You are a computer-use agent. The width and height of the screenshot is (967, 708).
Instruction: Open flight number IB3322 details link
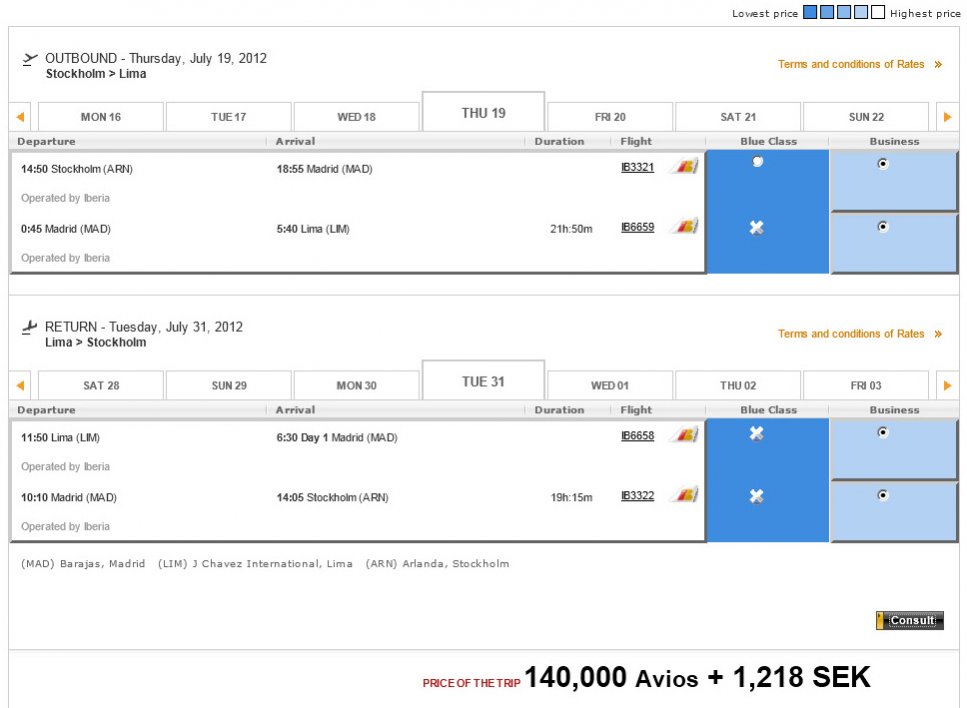(637, 496)
